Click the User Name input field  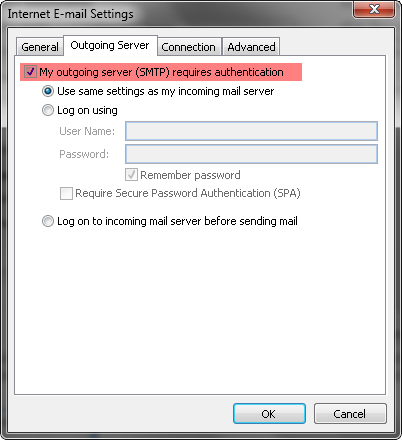click(251, 131)
